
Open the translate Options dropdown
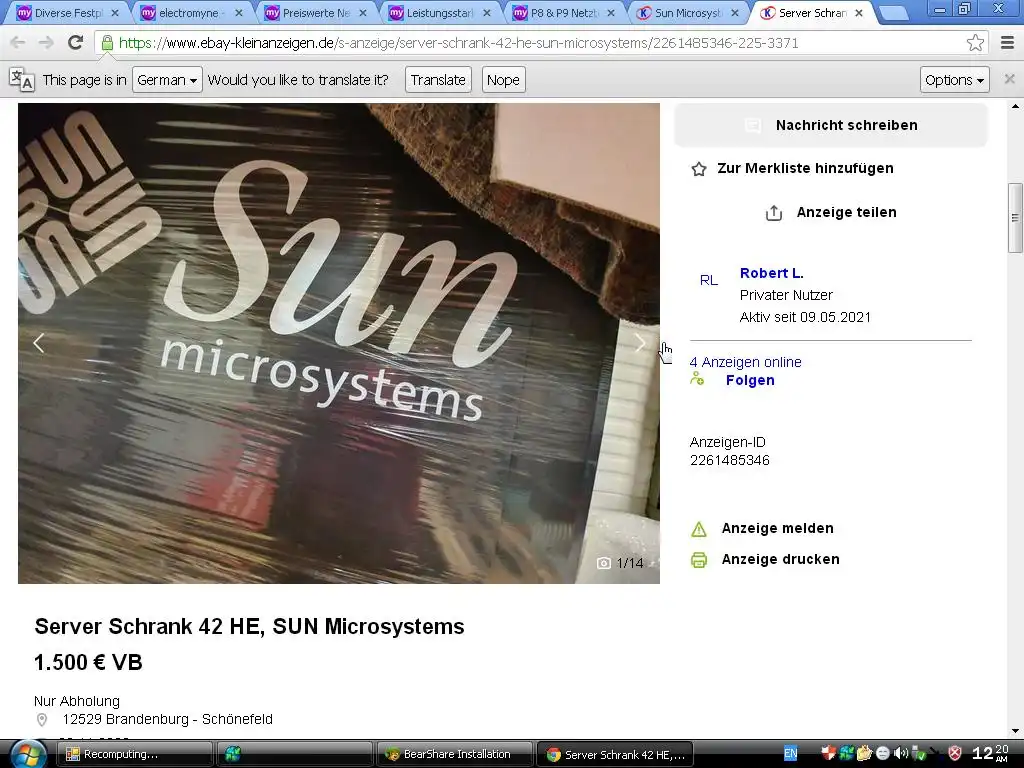954,80
